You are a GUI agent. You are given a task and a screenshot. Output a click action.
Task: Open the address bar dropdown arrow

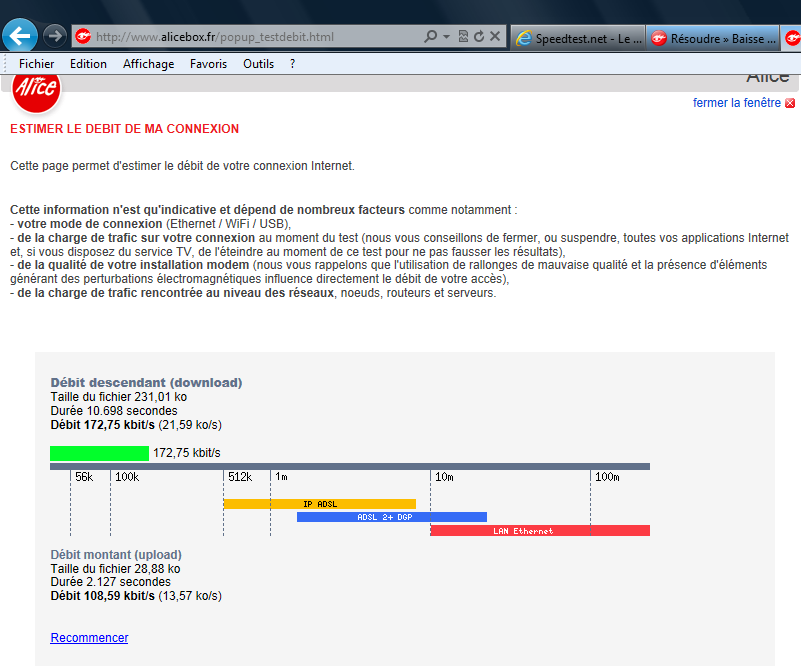click(446, 36)
